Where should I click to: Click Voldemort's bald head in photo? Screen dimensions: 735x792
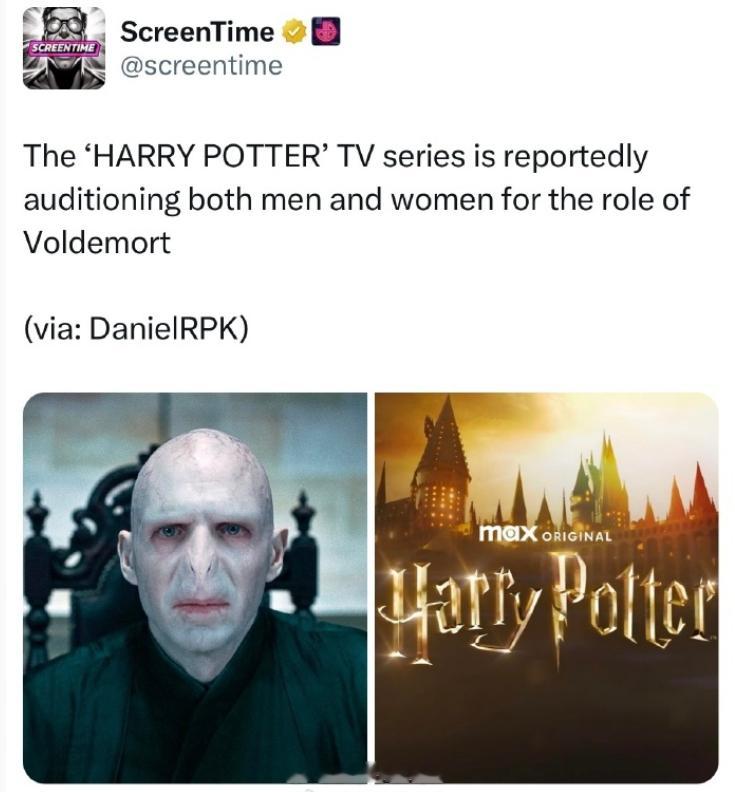tap(202, 465)
